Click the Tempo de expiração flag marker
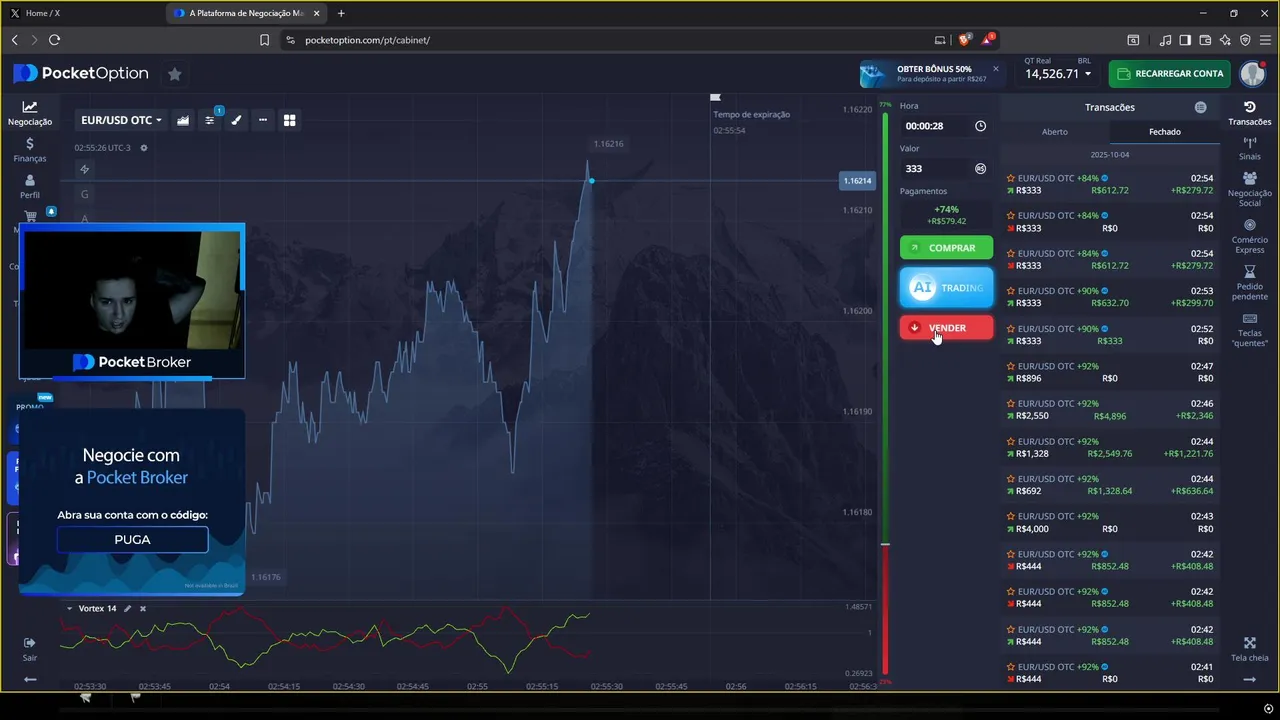This screenshot has height=720, width=1280. click(x=715, y=98)
